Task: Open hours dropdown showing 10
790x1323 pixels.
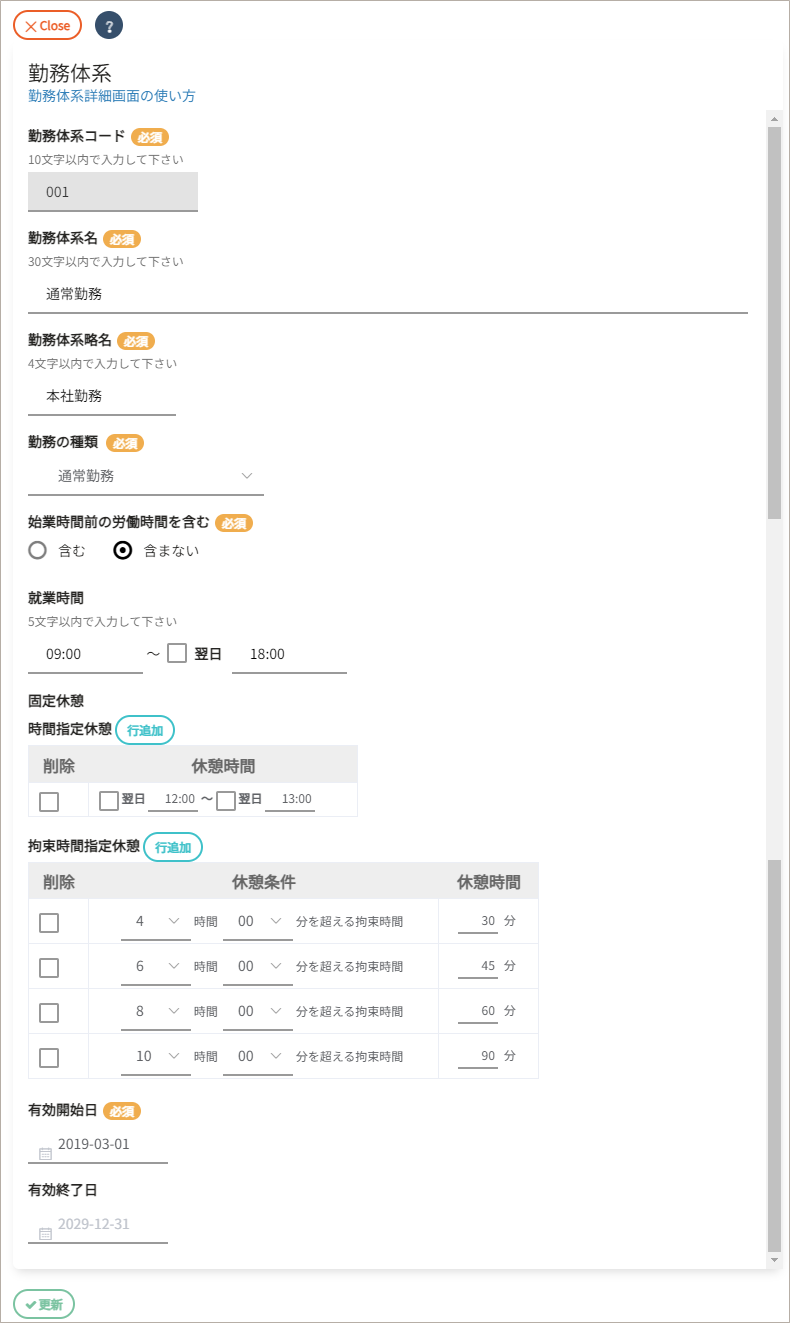Action: (x=155, y=1056)
